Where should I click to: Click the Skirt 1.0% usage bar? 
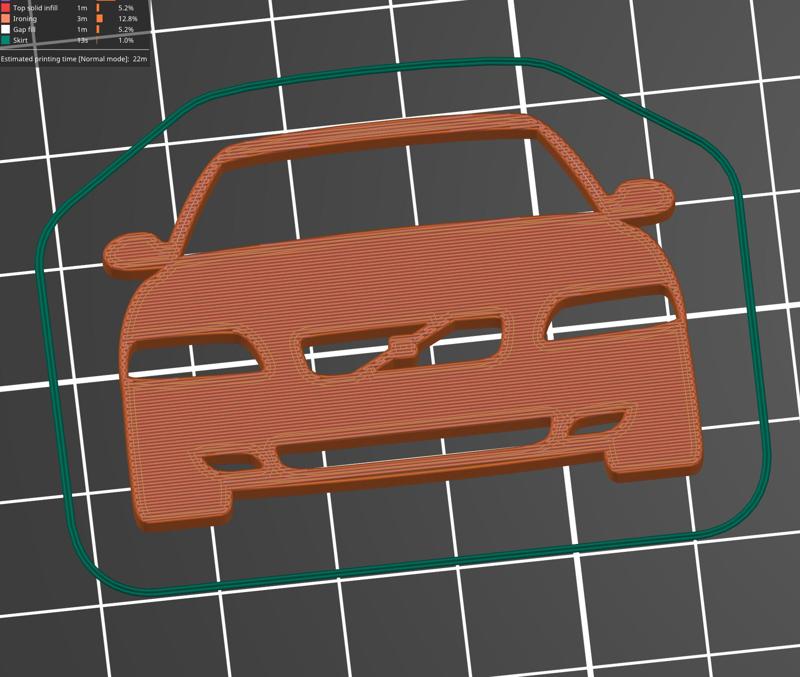[x=97, y=39]
